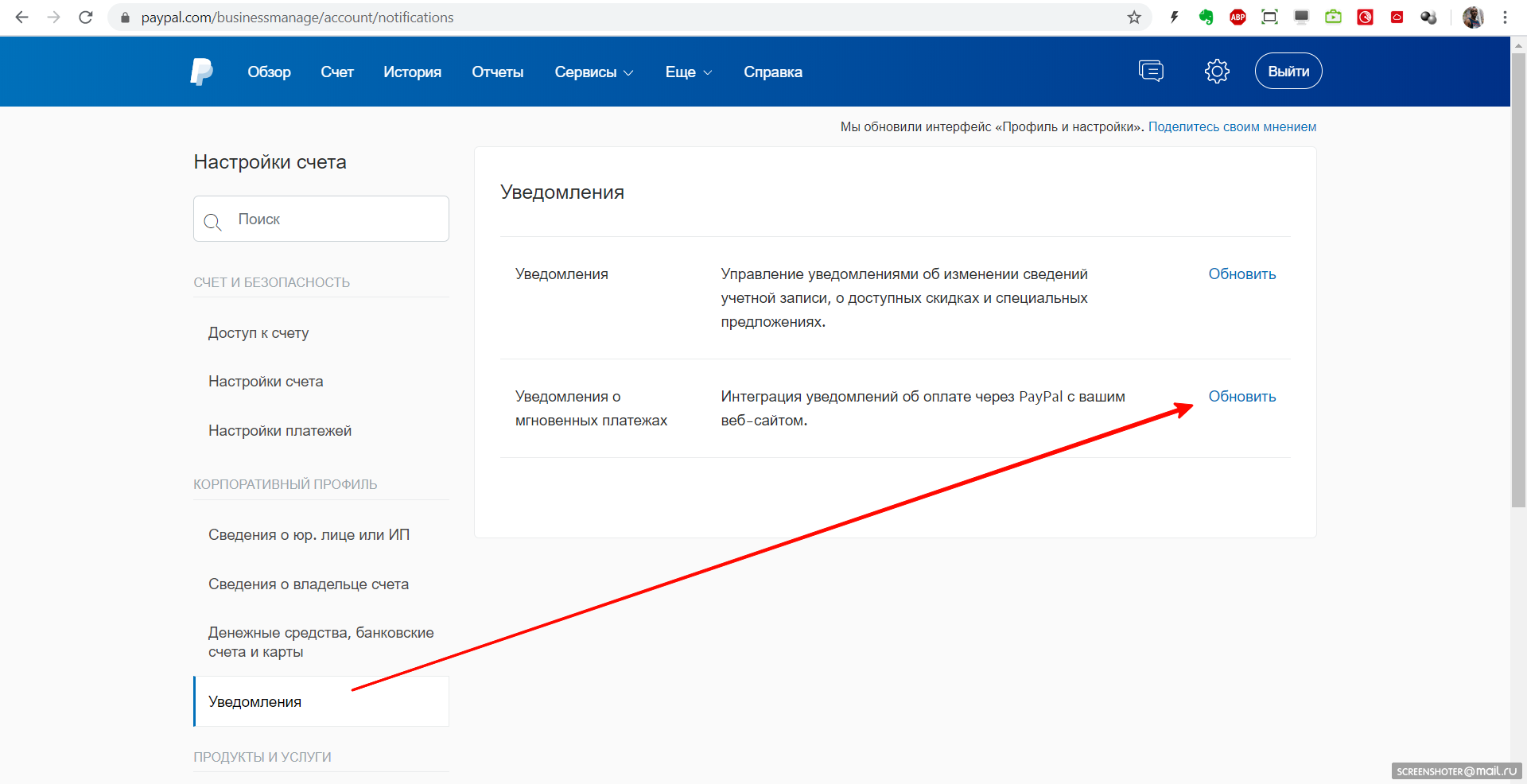Click the Evernote elephant extension icon

(x=1206, y=17)
